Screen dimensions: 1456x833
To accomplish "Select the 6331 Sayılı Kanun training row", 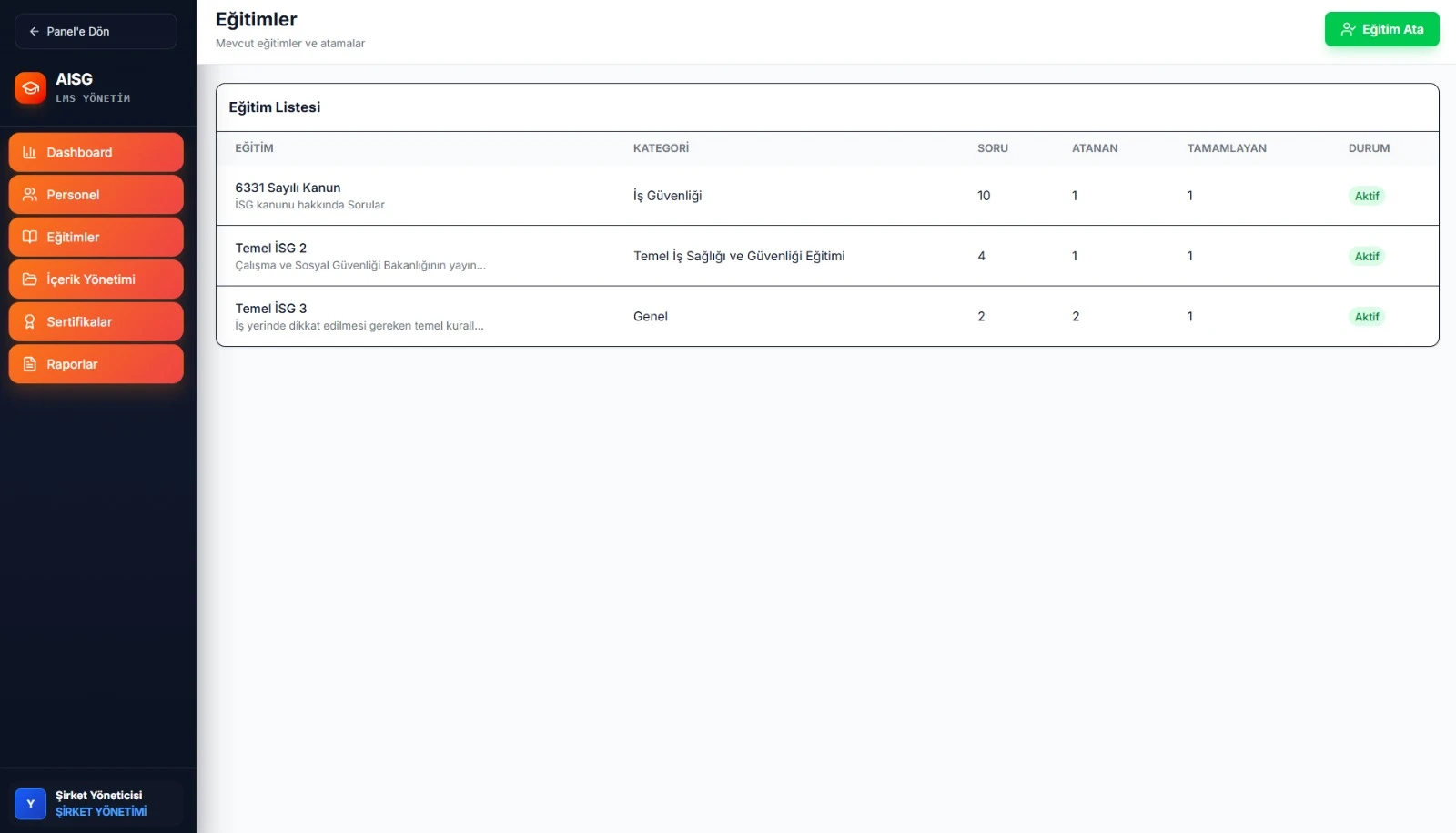I will pos(288,188).
